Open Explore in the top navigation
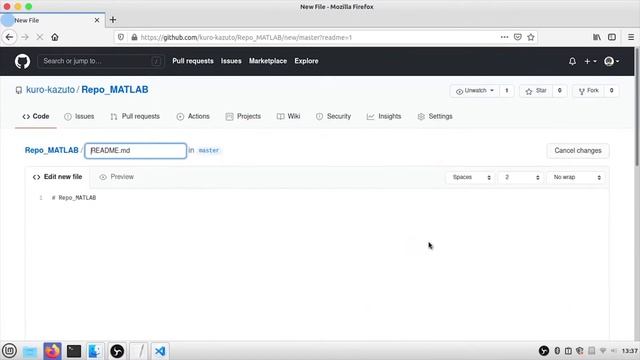The width and height of the screenshot is (640, 360). pyautogui.click(x=306, y=61)
